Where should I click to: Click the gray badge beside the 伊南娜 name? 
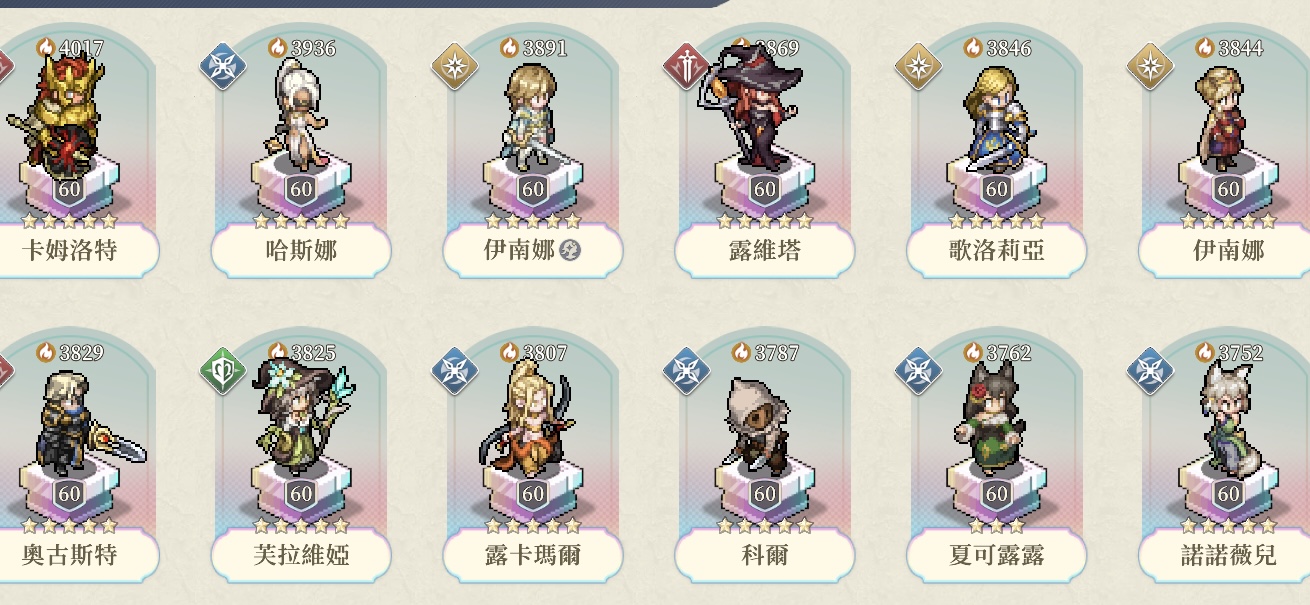570,251
